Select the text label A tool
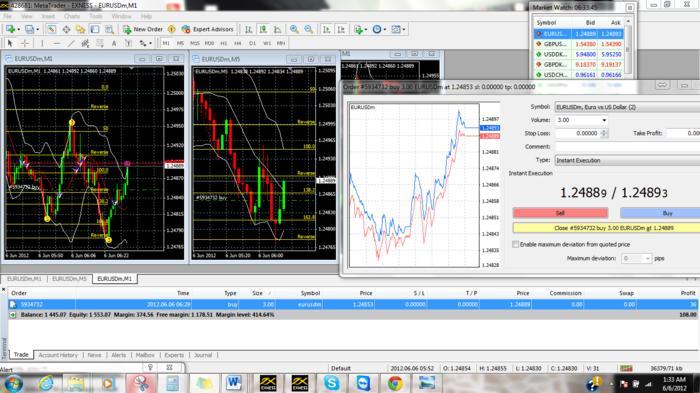The image size is (700, 393). tap(114, 43)
